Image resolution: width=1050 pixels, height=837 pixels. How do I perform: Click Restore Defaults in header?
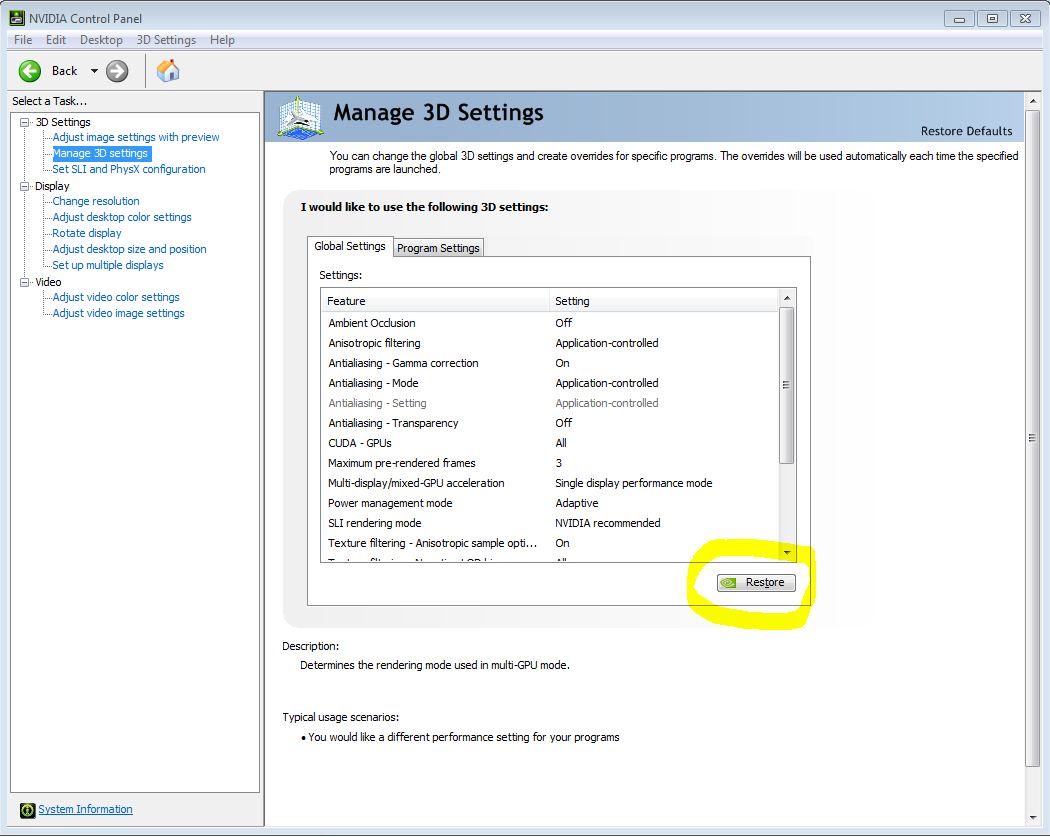[966, 131]
